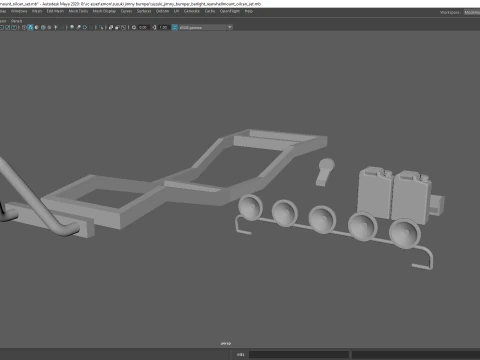
Task: Open the Deform menu
Action: [162, 11]
